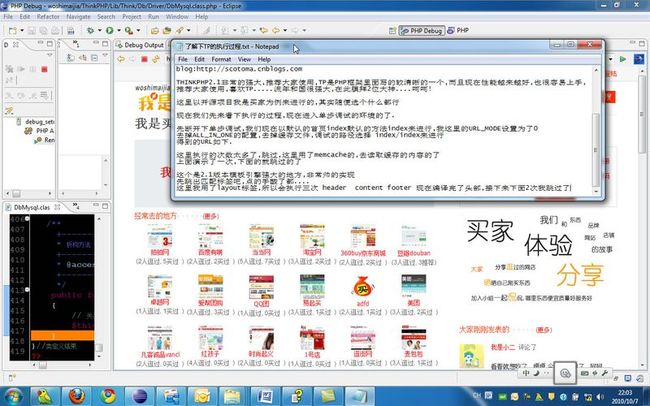Click the adfd money bag thumbnail
Image resolution: width=650 pixels, height=406 pixels.
363,287
